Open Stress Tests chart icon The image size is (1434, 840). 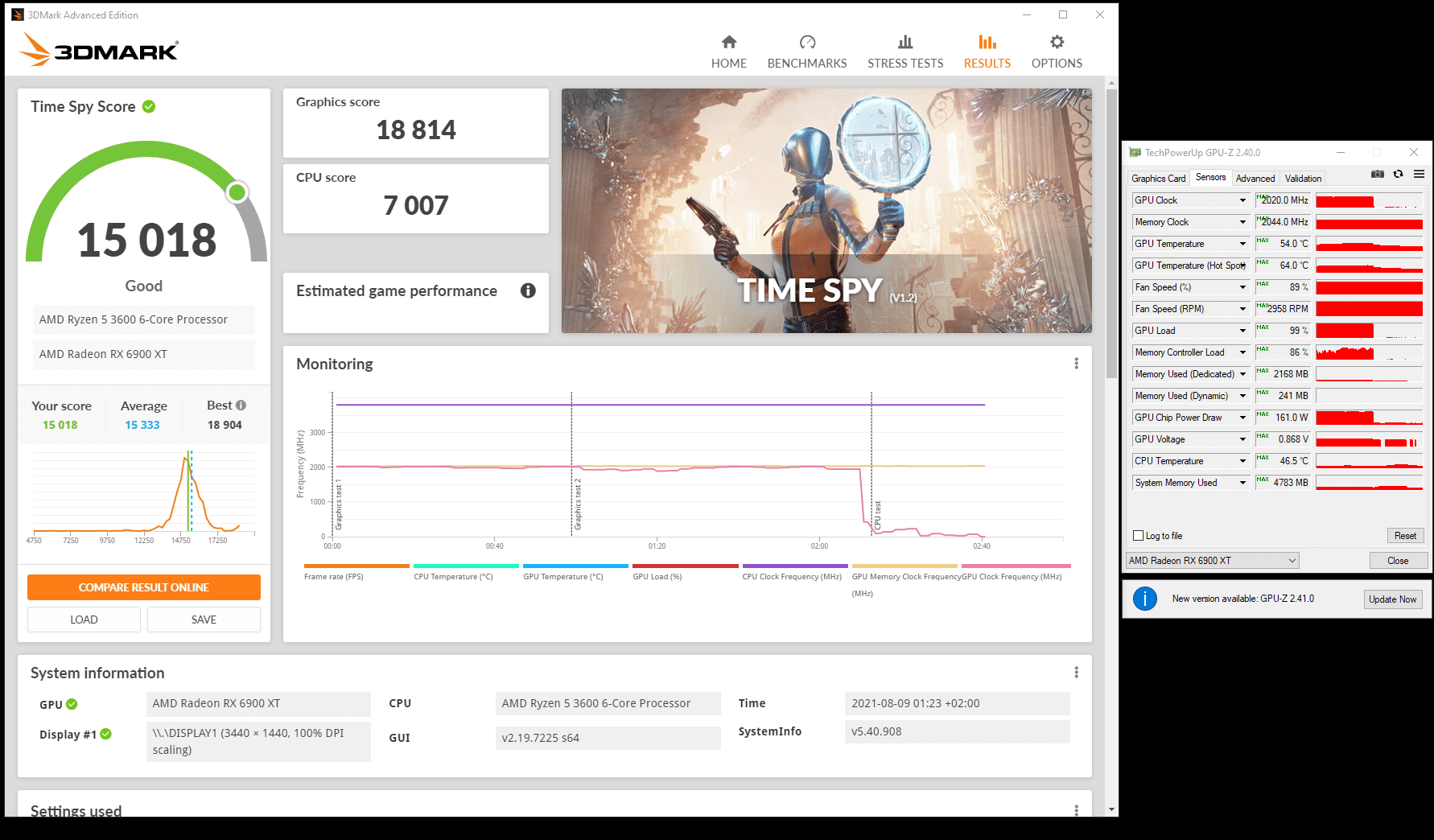coord(905,42)
